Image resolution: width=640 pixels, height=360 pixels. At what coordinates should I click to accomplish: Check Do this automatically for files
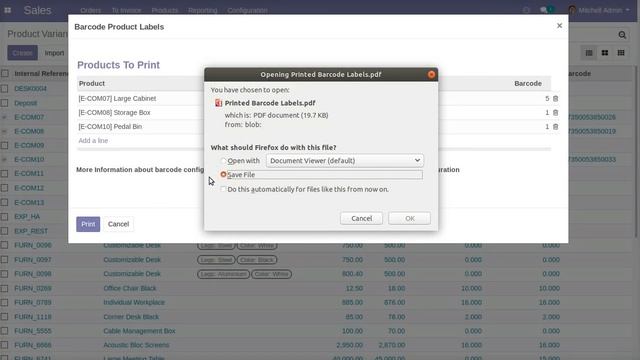coord(223,189)
